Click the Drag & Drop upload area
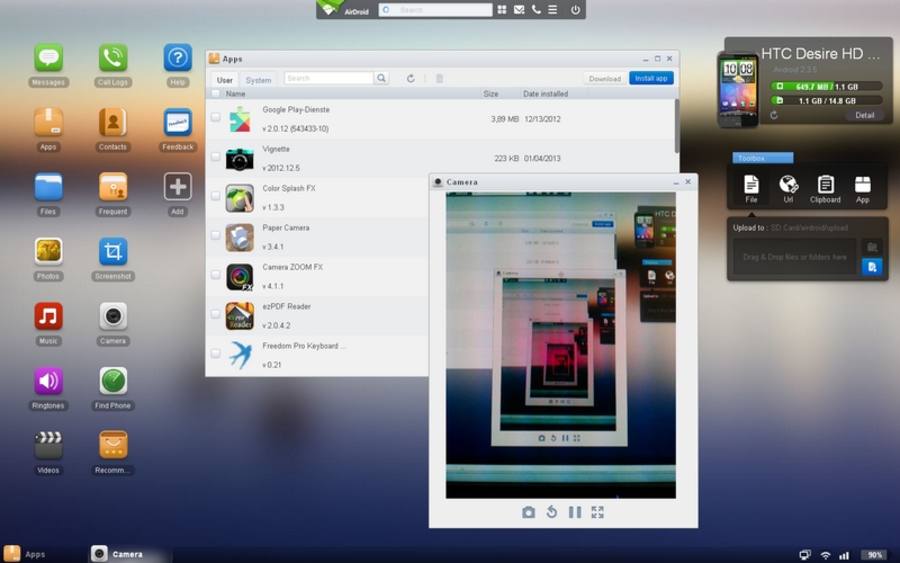The image size is (900, 563). pos(794,257)
